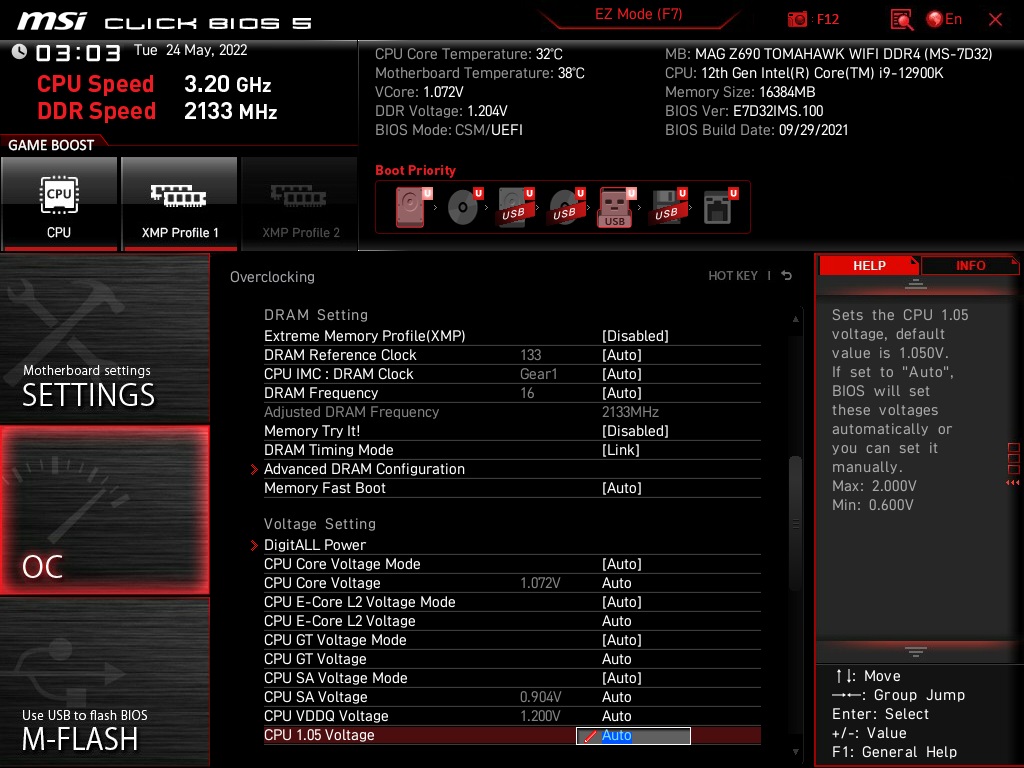Click the CPU 1.05 Voltage edit field
The width and height of the screenshot is (1024, 768).
(633, 735)
